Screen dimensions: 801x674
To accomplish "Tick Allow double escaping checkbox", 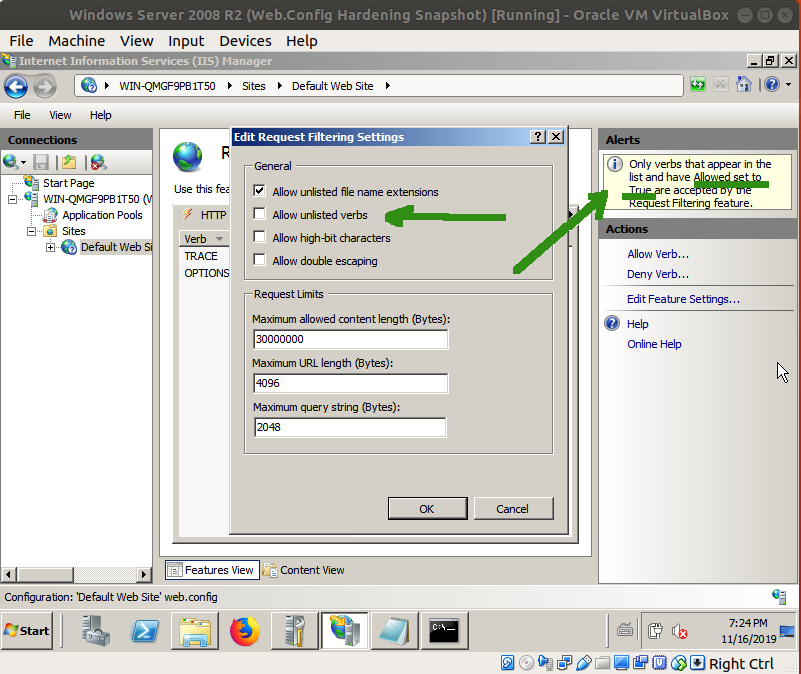I will (260, 260).
